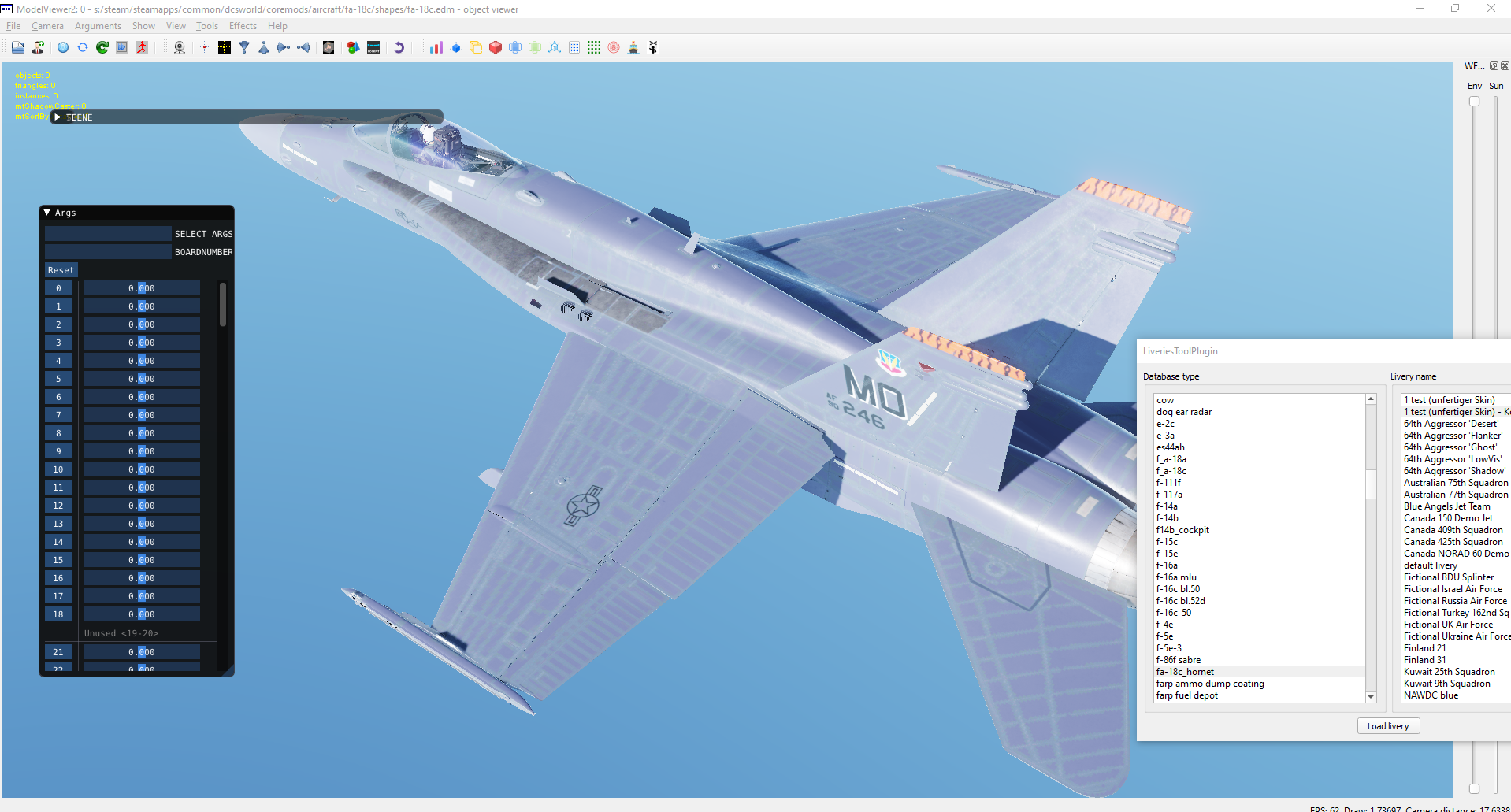Click database list scroll-up arrow

tap(1371, 399)
